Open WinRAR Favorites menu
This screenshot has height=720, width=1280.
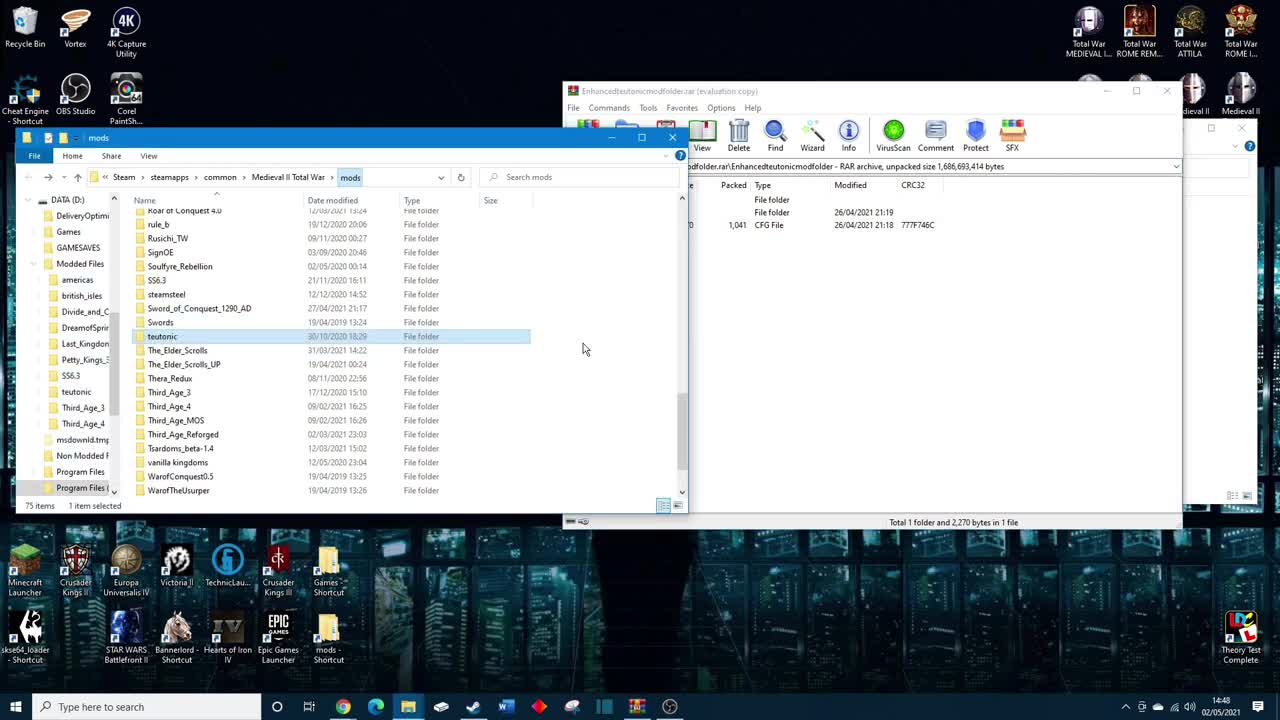coord(682,108)
